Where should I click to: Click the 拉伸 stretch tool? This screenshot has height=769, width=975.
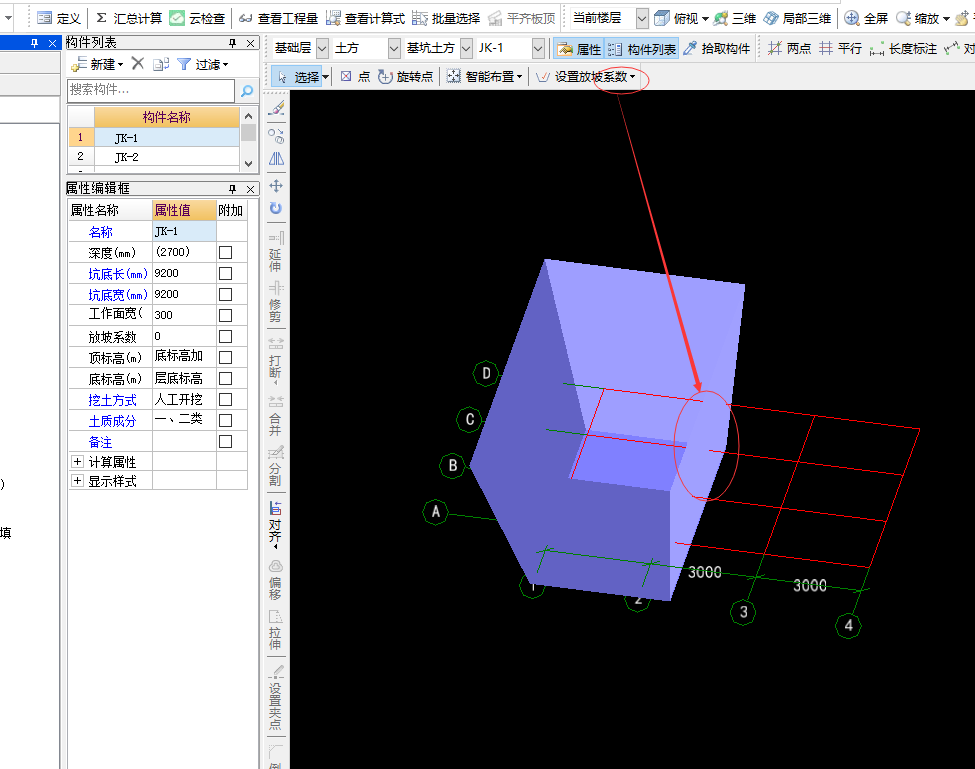(x=275, y=629)
